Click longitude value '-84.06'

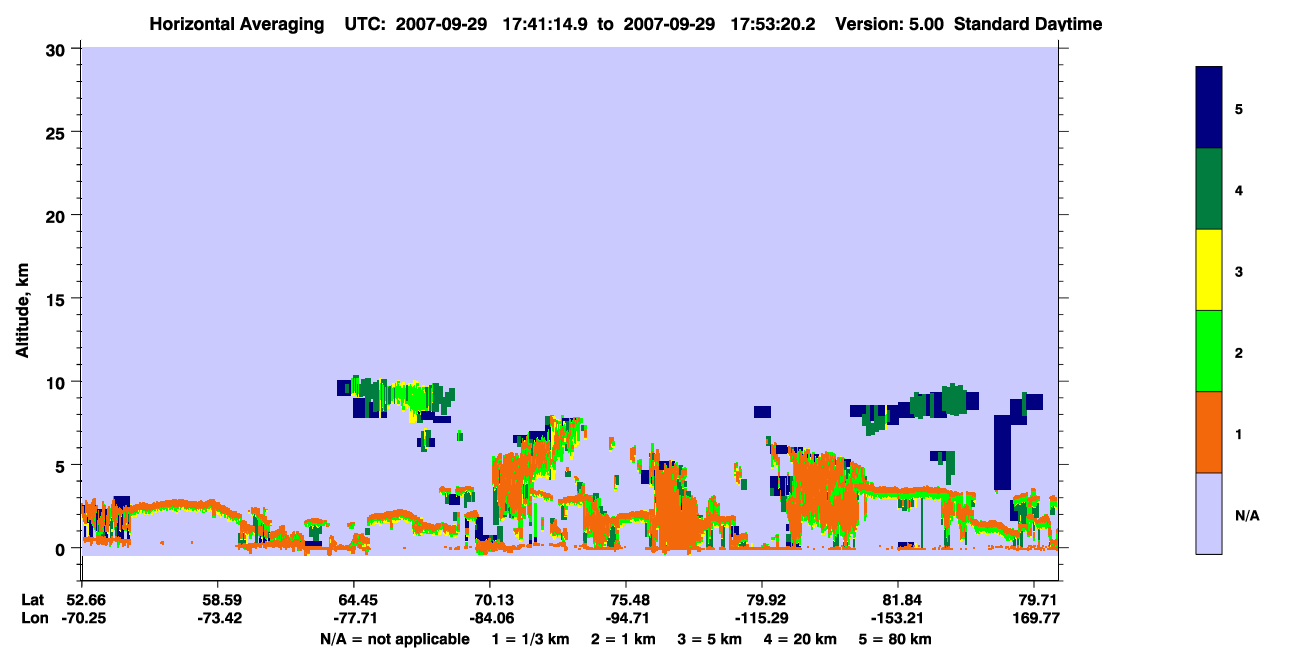pyautogui.click(x=490, y=618)
